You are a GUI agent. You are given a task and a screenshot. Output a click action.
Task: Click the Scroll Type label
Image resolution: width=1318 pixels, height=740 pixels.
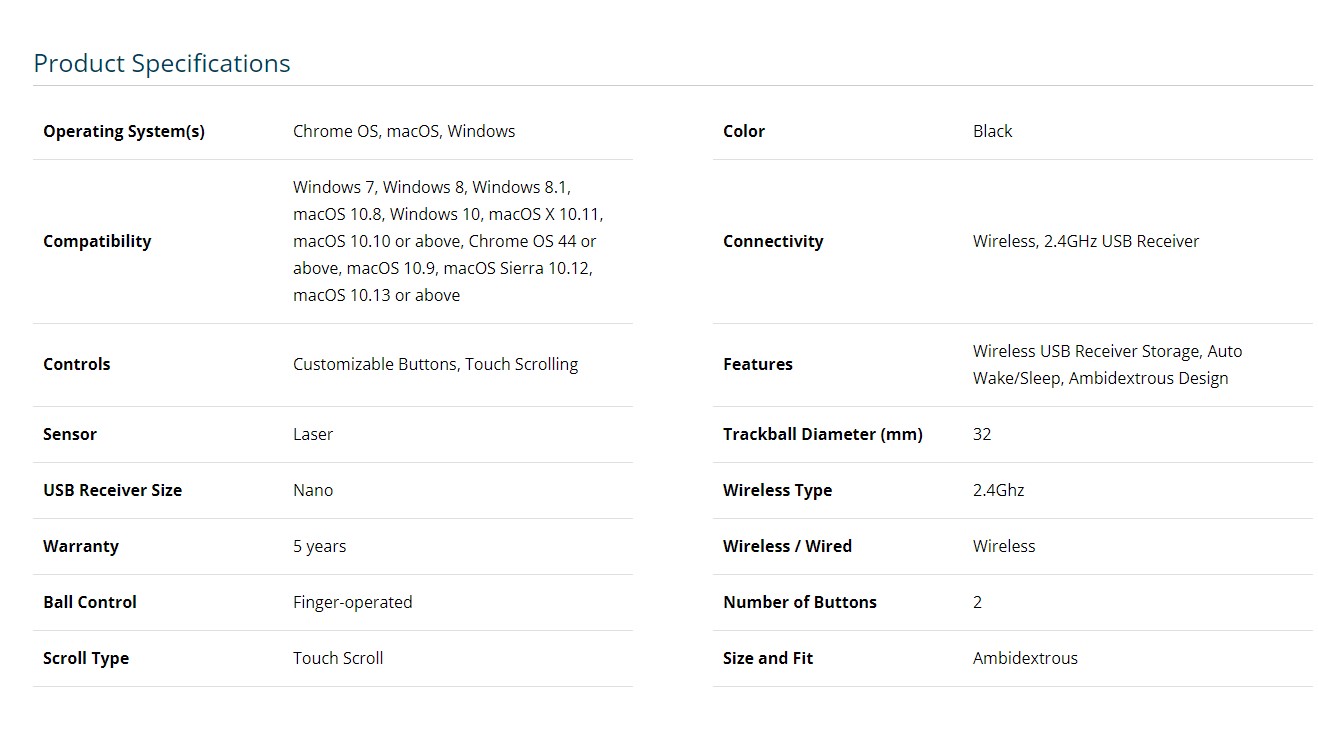[x=86, y=658]
